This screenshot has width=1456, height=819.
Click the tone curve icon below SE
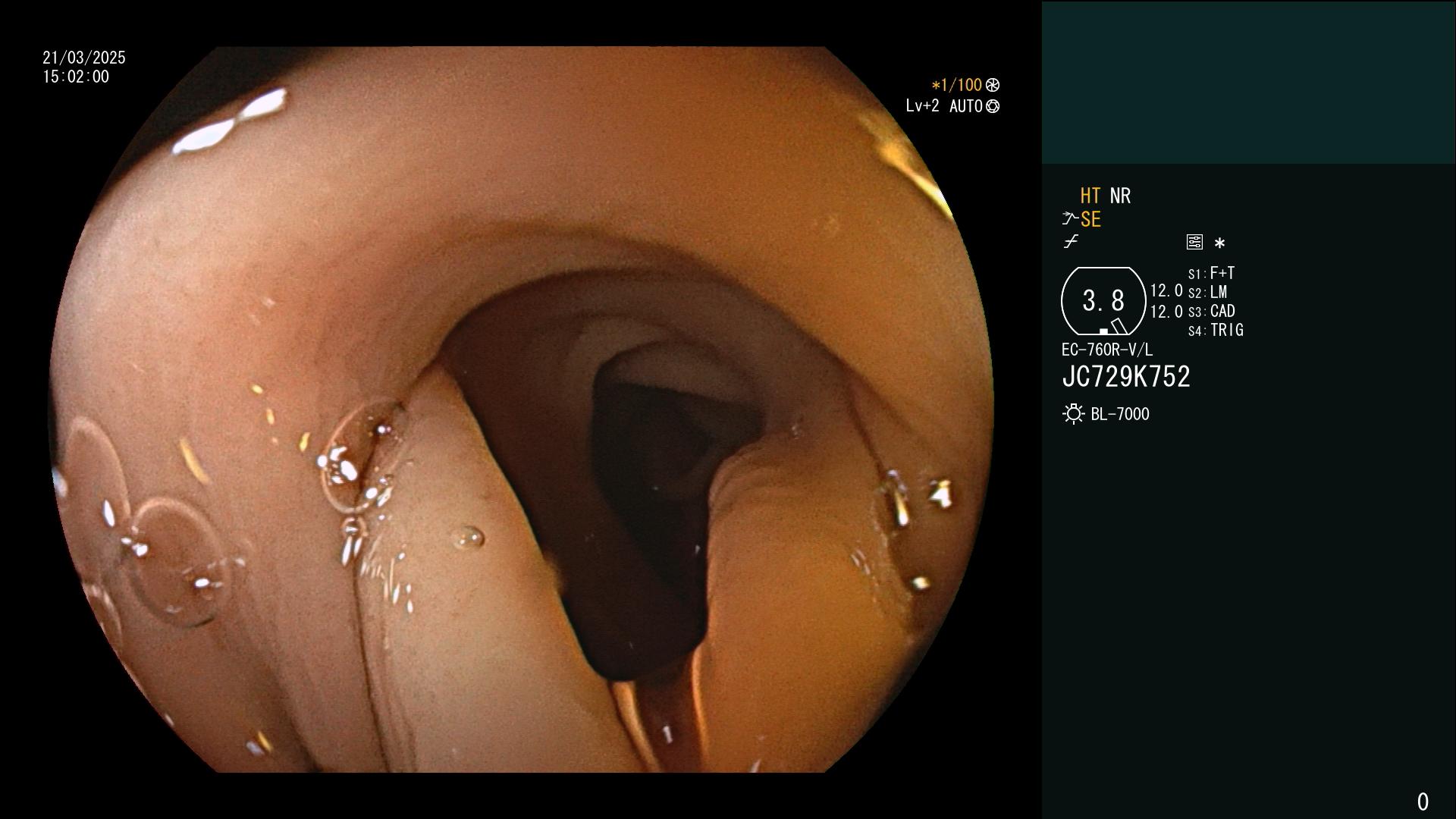point(1071,242)
